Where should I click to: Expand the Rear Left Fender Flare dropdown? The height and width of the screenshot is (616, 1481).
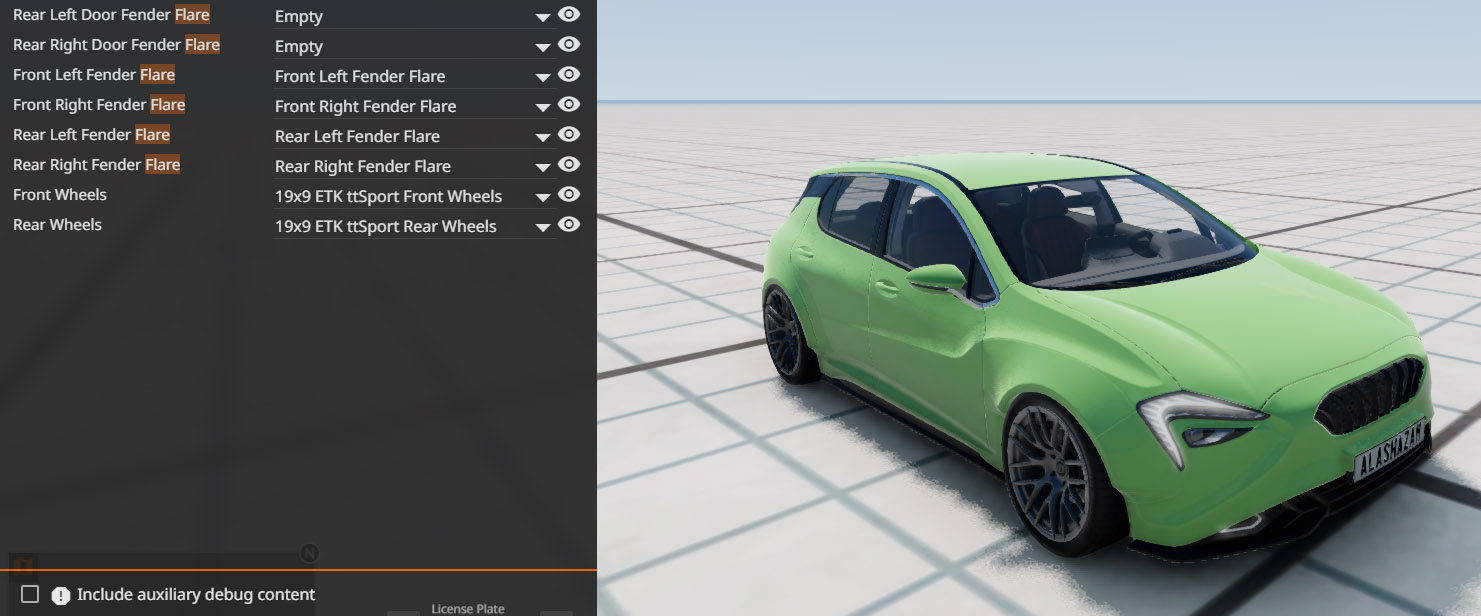pos(414,136)
